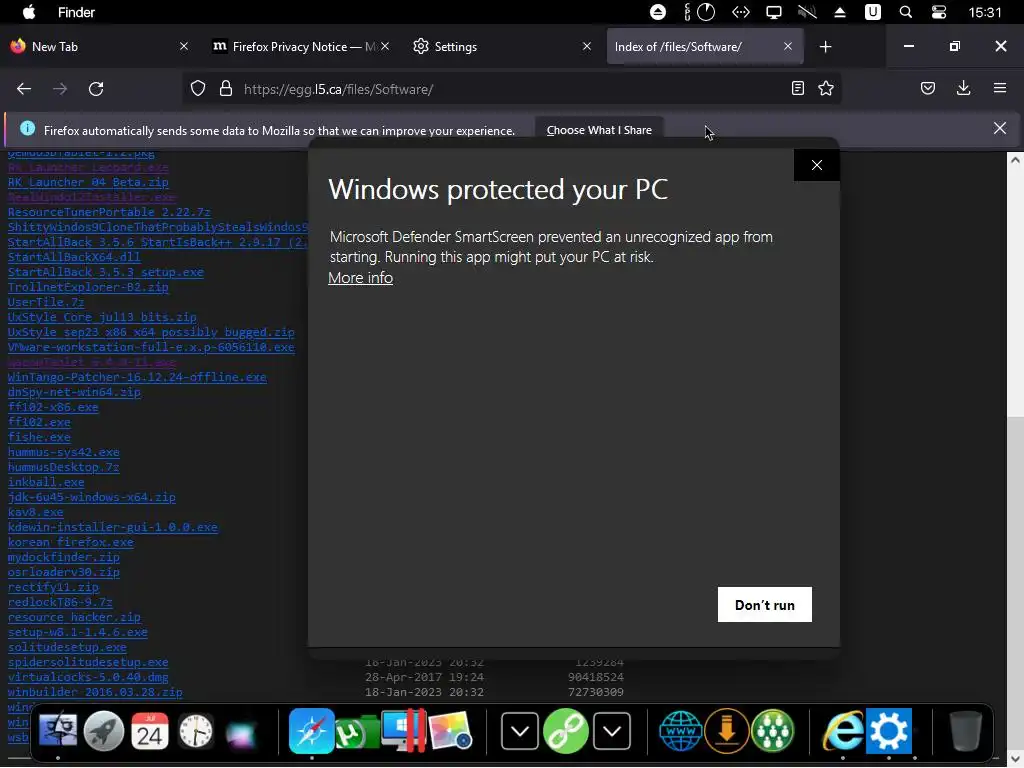This screenshot has width=1024, height=768.
Task: Open the network arrows status icon
Action: (741, 12)
